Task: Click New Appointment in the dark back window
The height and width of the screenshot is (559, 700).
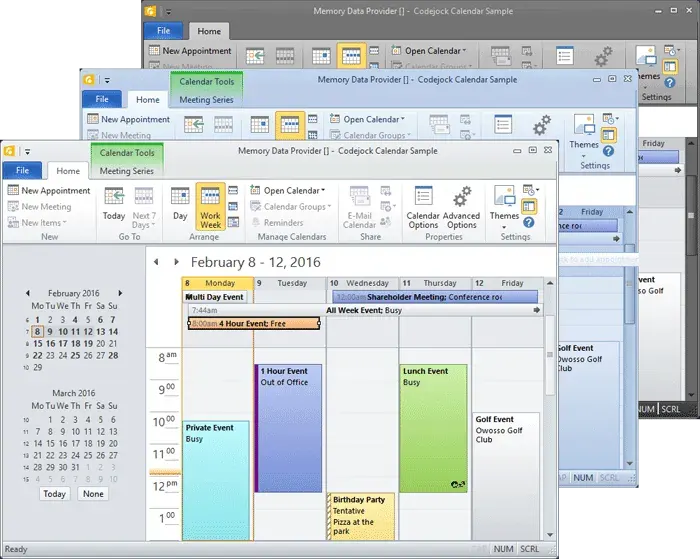Action: tap(191, 50)
